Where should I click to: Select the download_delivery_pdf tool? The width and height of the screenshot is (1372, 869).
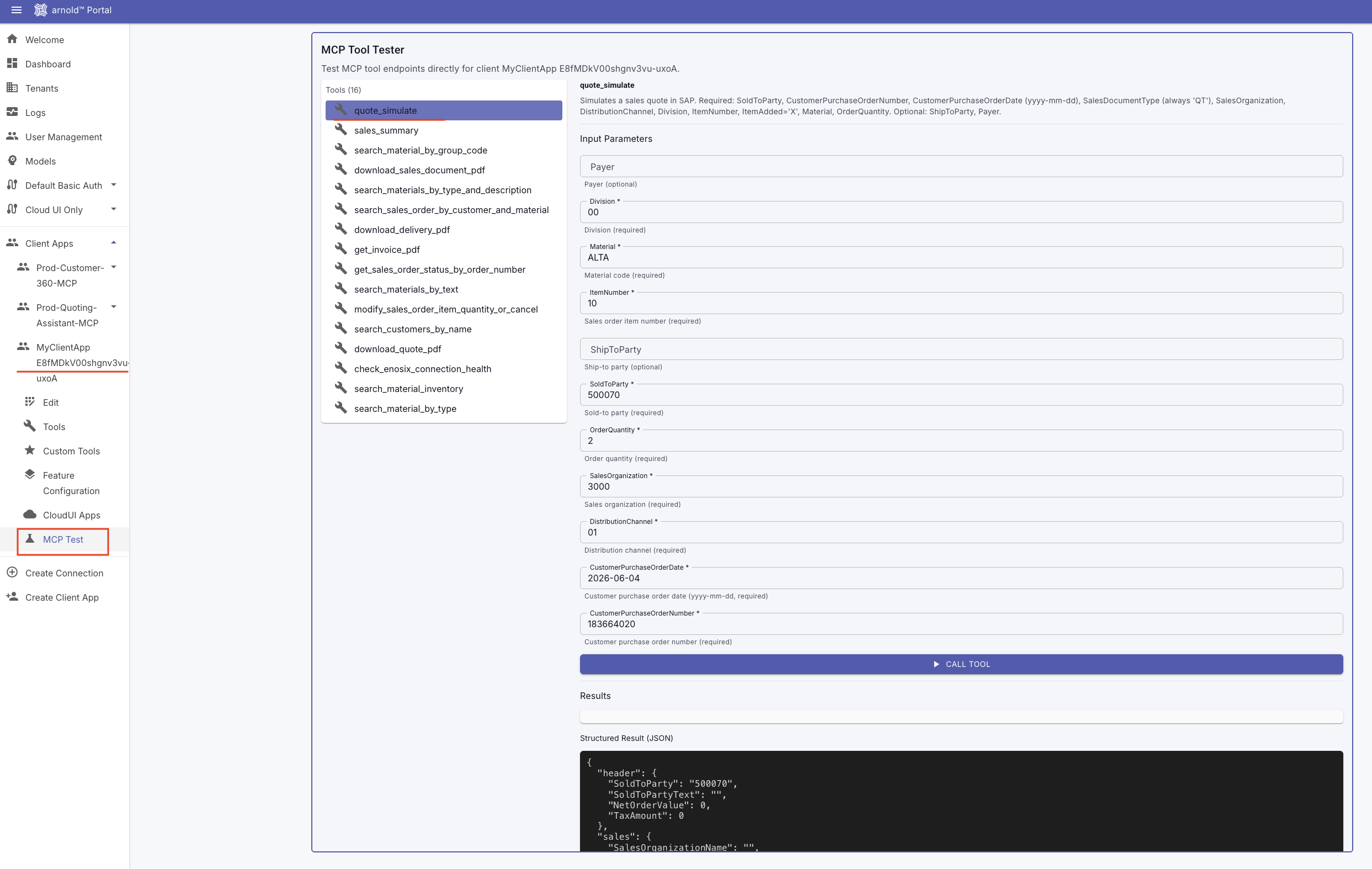443,230
